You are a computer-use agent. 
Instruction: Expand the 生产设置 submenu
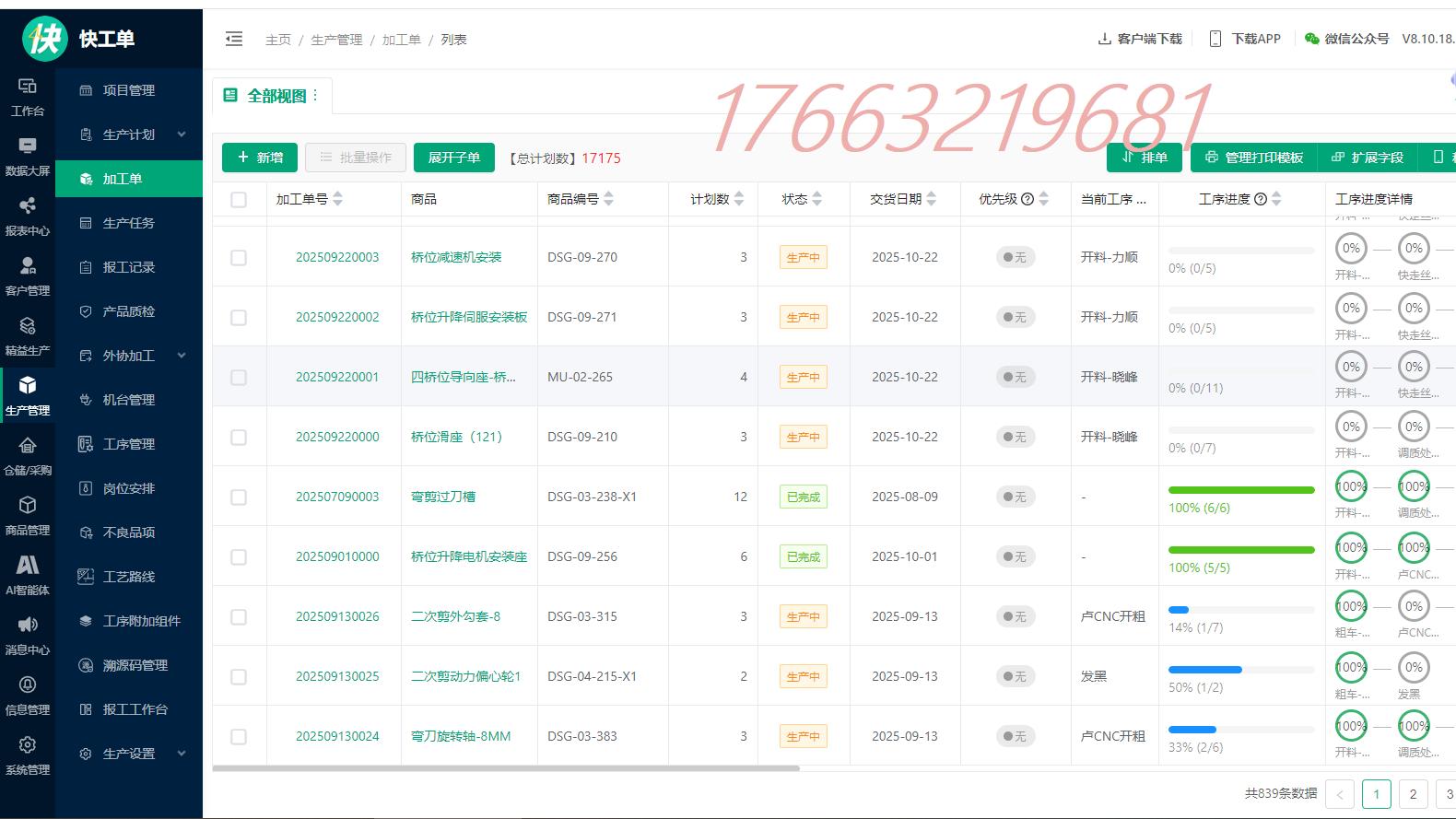click(182, 754)
